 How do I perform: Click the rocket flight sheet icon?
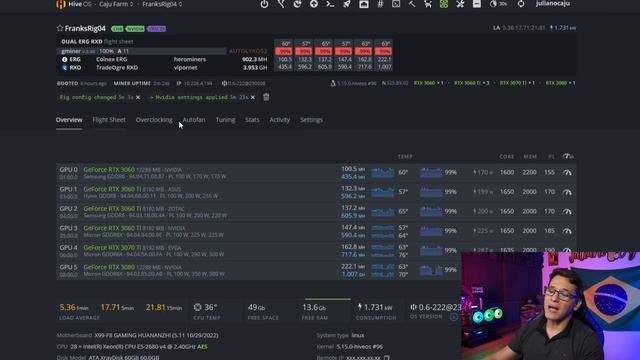[347, 4]
